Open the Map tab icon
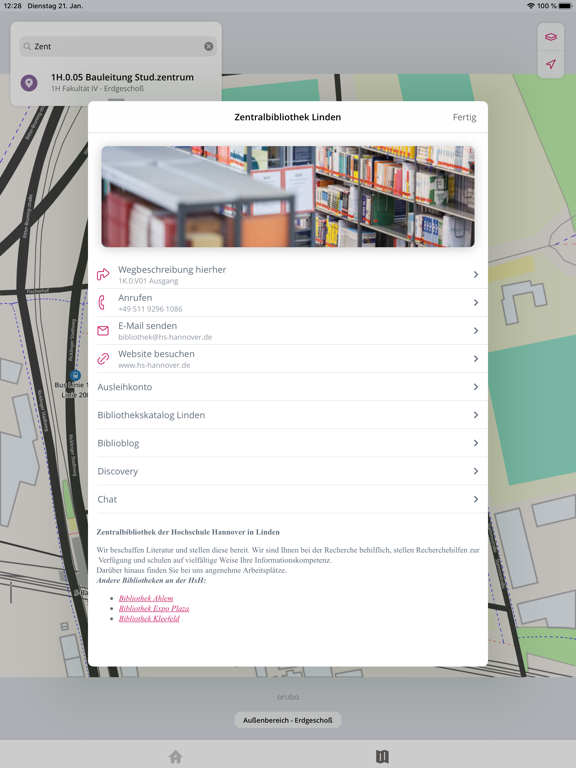 (x=383, y=757)
